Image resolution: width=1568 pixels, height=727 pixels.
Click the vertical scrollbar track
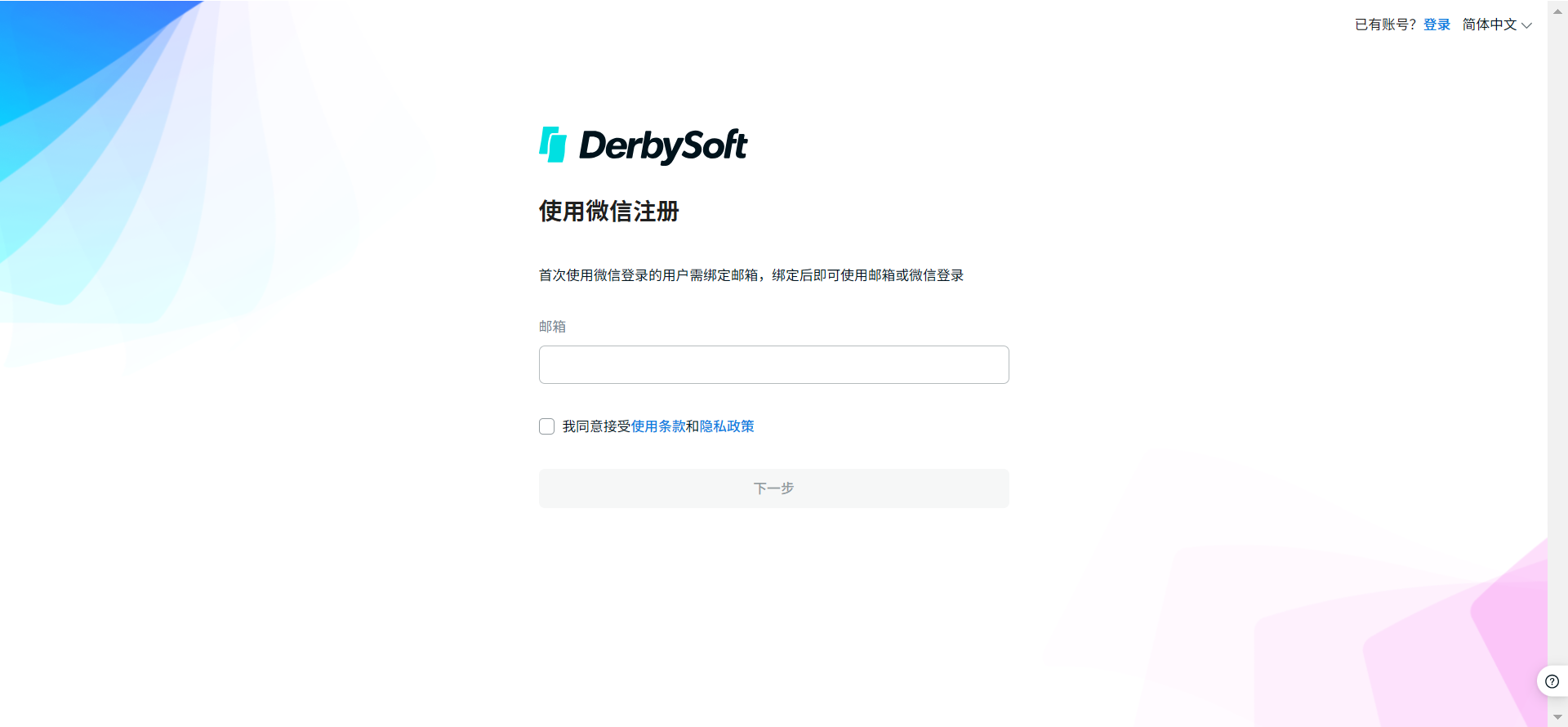pos(1557,363)
